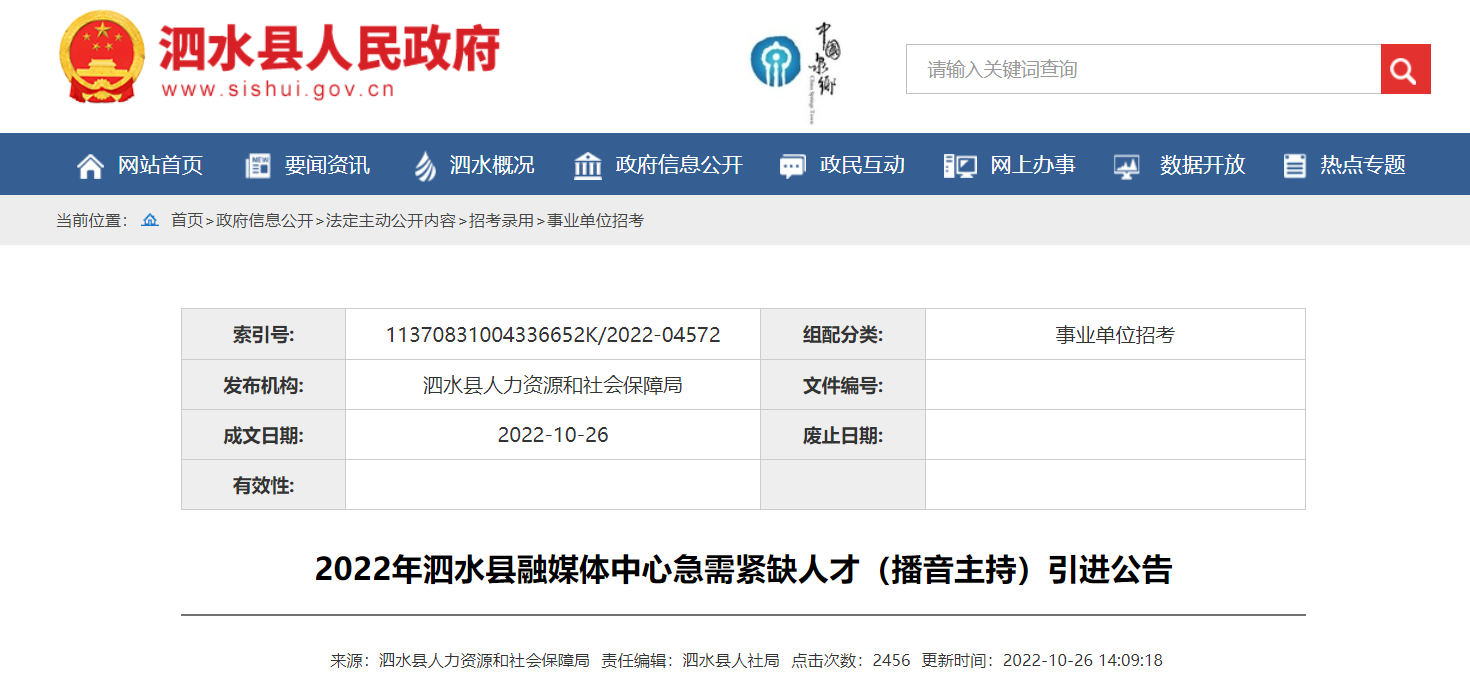Click the 索引号 label cell
1470x691 pixels.
click(264, 334)
